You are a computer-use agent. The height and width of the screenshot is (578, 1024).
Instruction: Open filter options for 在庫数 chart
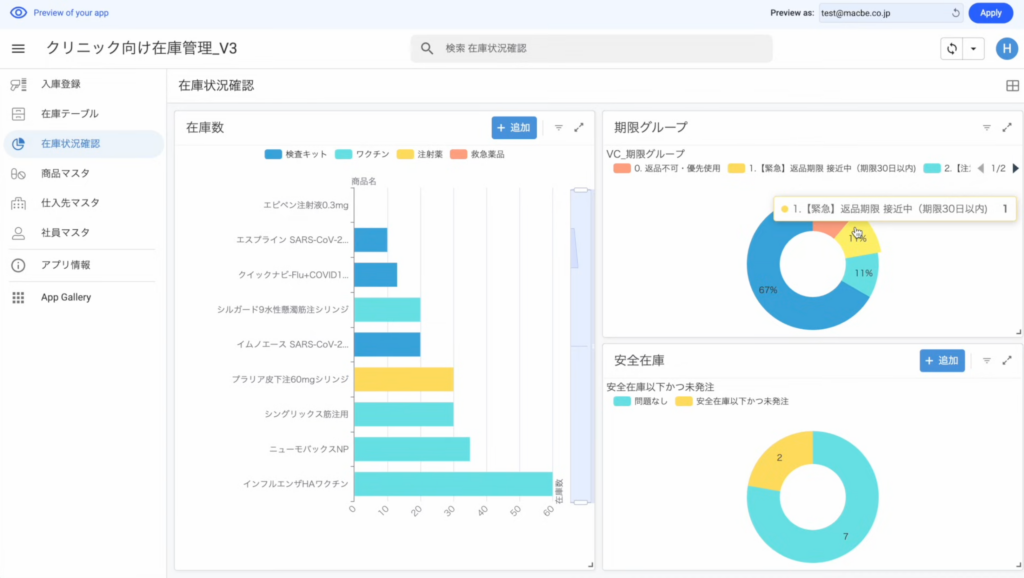coord(558,128)
